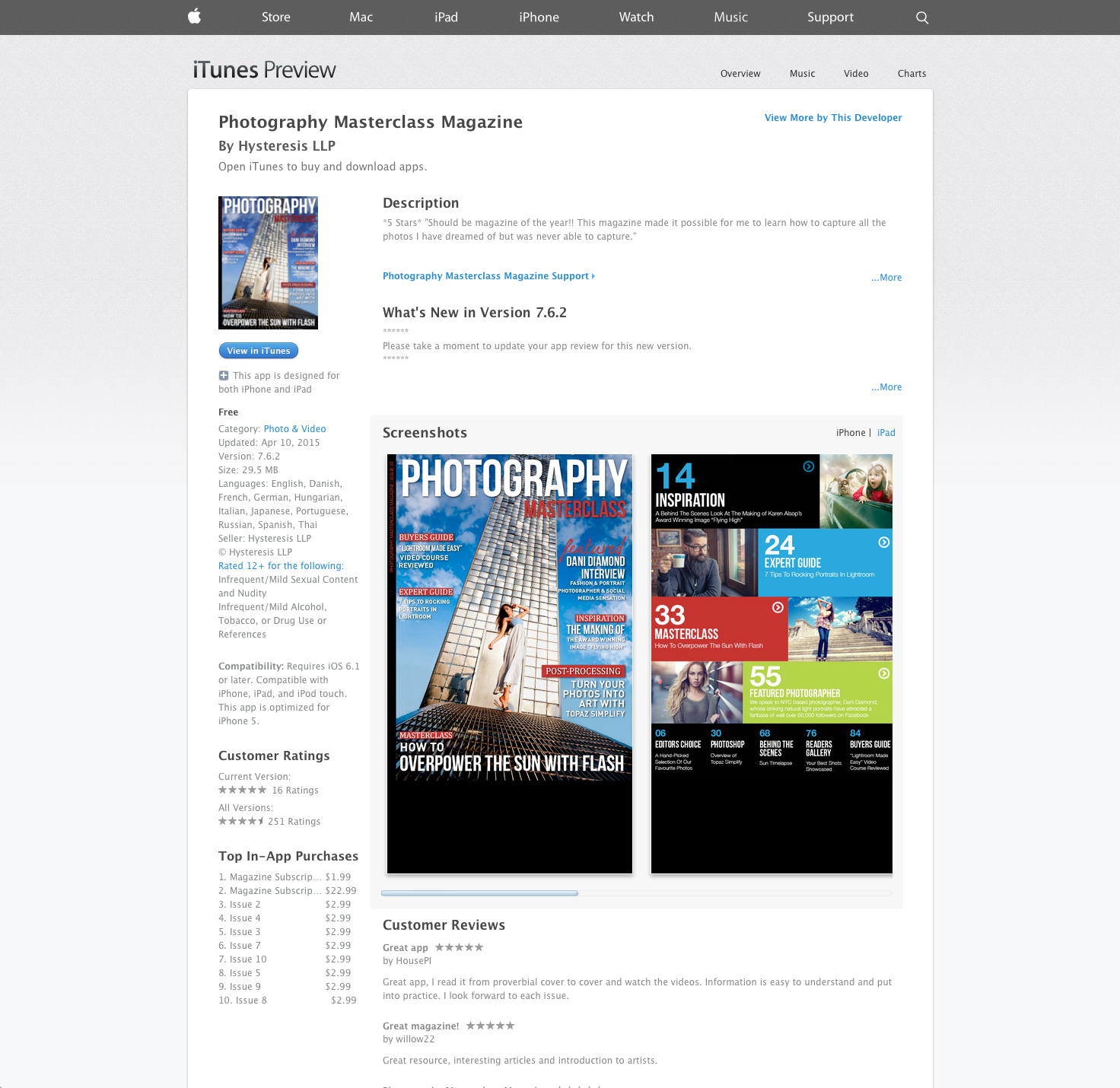Click the Great app review title
Image resolution: width=1120 pixels, height=1088 pixels.
coord(405,948)
